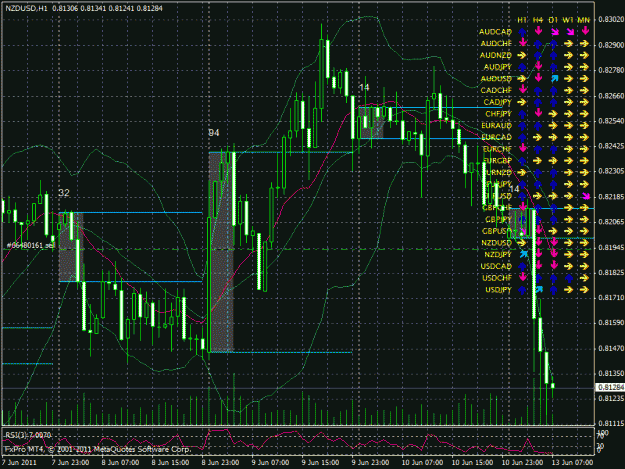This screenshot has height=469, width=625.
Task: Click the AUDCAD D1 diagonal down arrow
Action: [x=554, y=31]
